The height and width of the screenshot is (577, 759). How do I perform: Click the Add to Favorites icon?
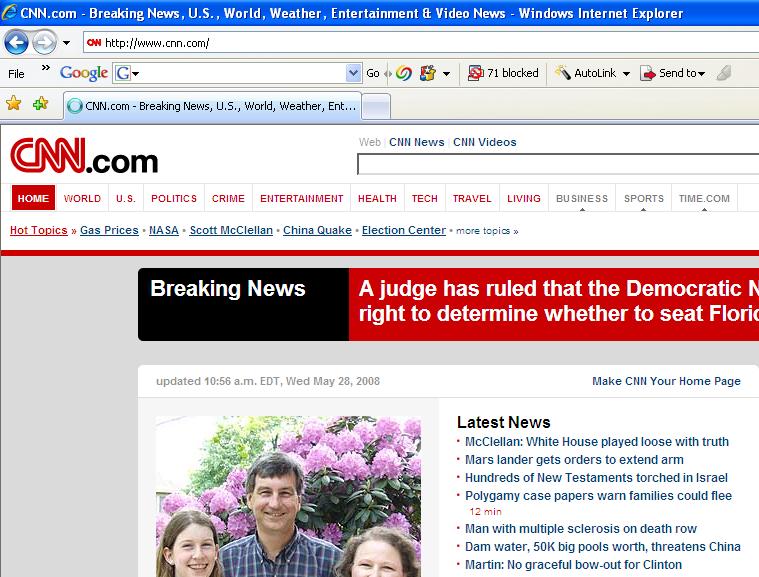[x=40, y=104]
